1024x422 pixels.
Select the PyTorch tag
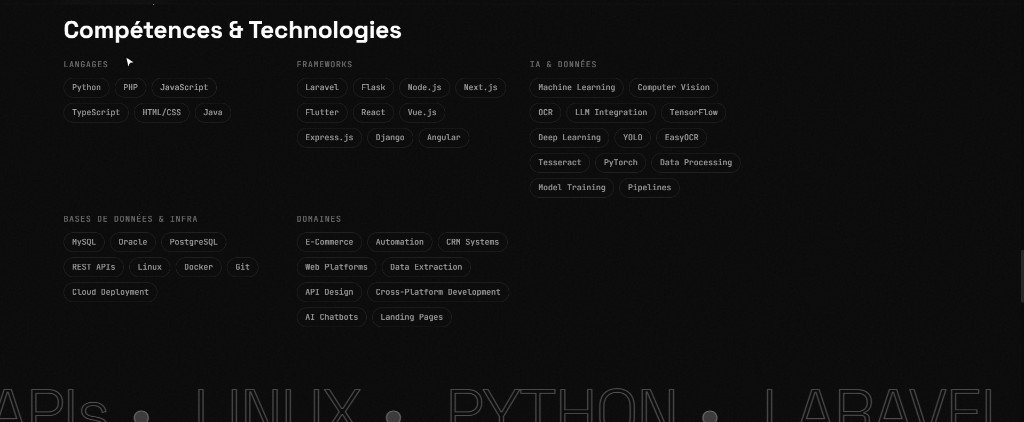pyautogui.click(x=620, y=163)
